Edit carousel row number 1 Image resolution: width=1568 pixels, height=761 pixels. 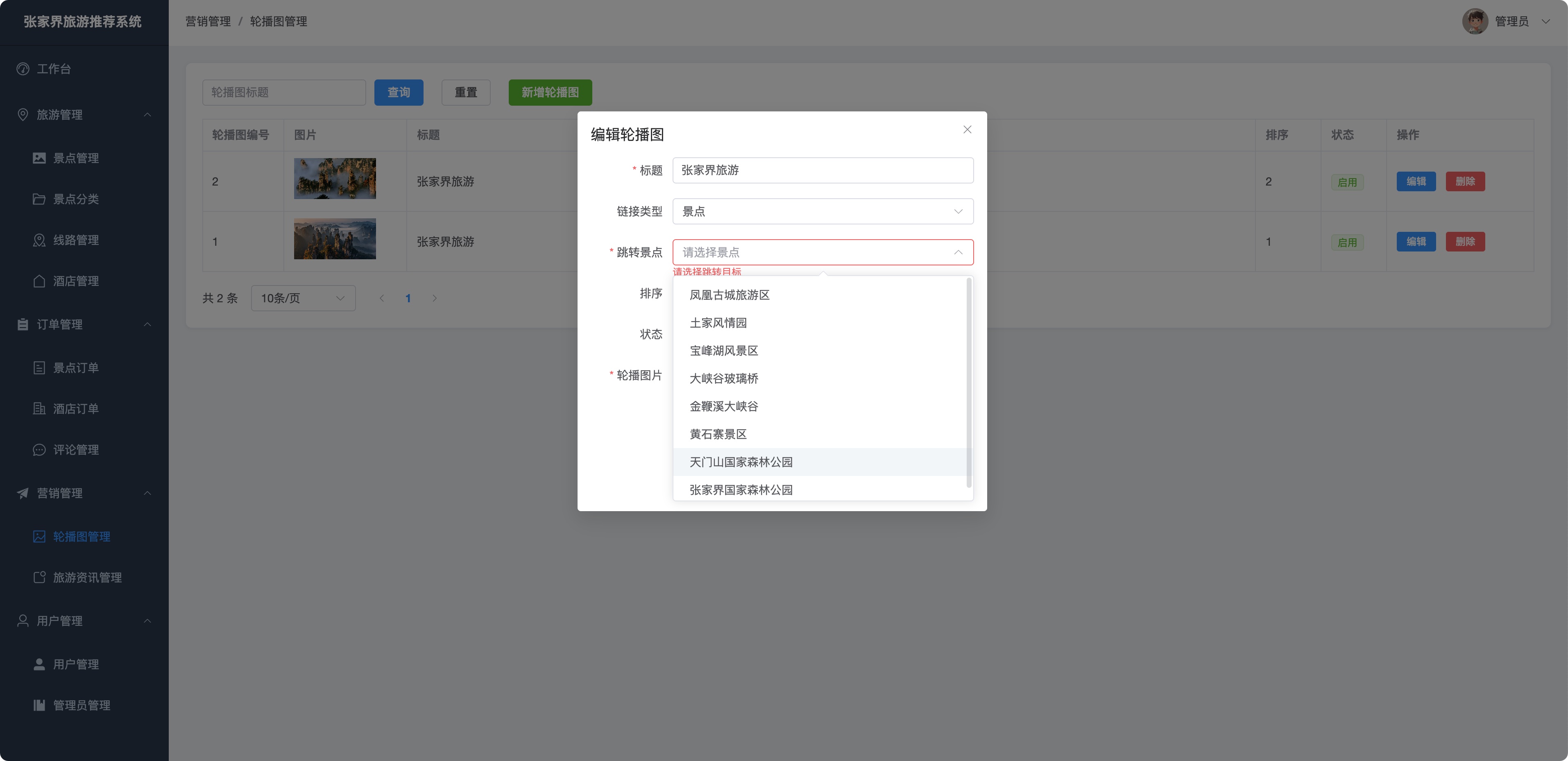coord(1416,242)
